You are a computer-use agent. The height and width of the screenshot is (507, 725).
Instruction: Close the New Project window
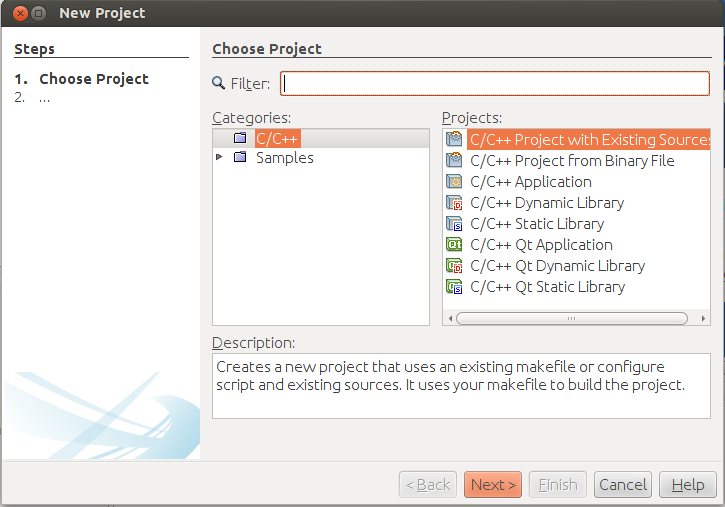19,13
